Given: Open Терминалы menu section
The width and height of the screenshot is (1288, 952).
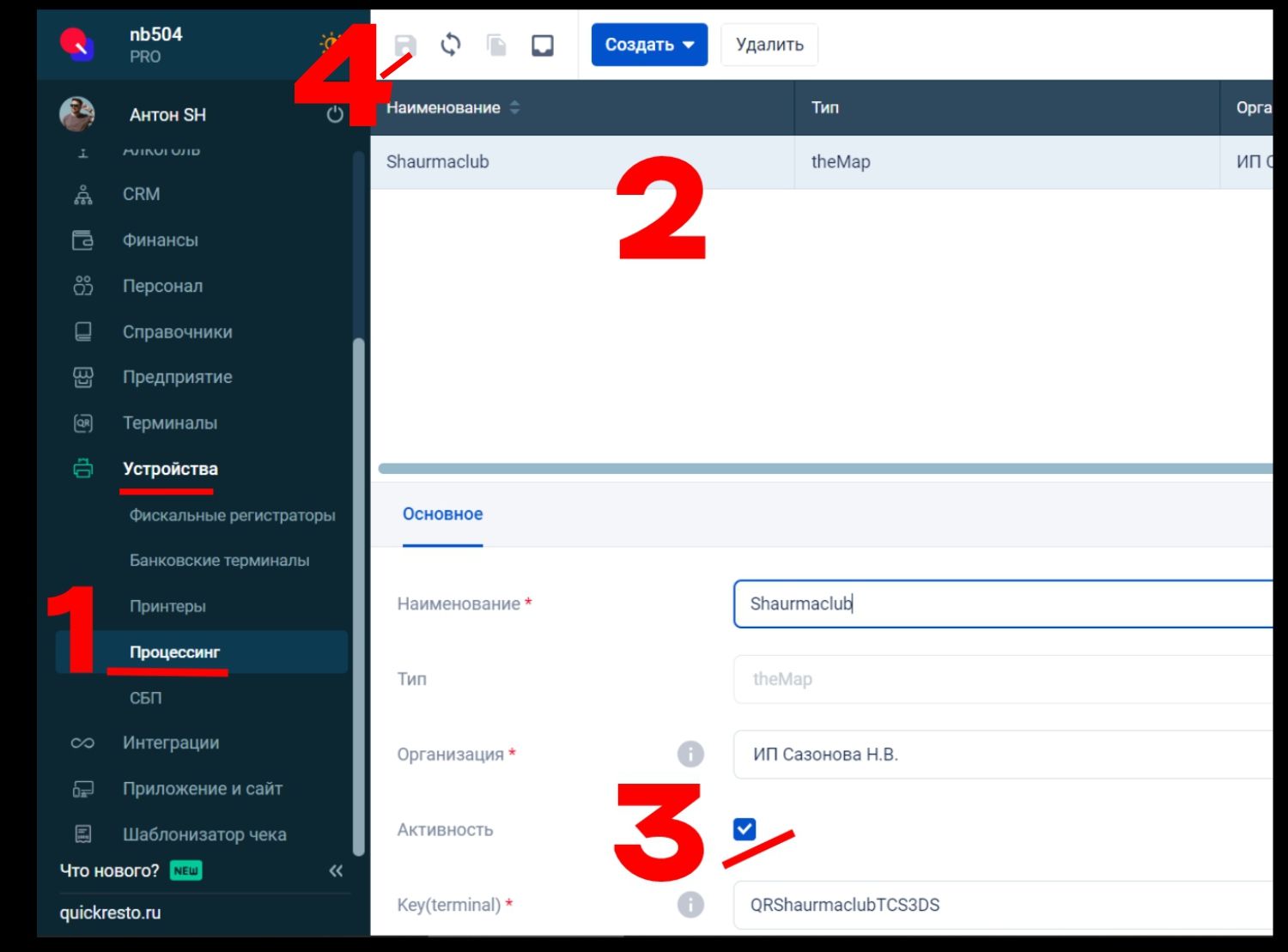Looking at the screenshot, I should pos(169,423).
